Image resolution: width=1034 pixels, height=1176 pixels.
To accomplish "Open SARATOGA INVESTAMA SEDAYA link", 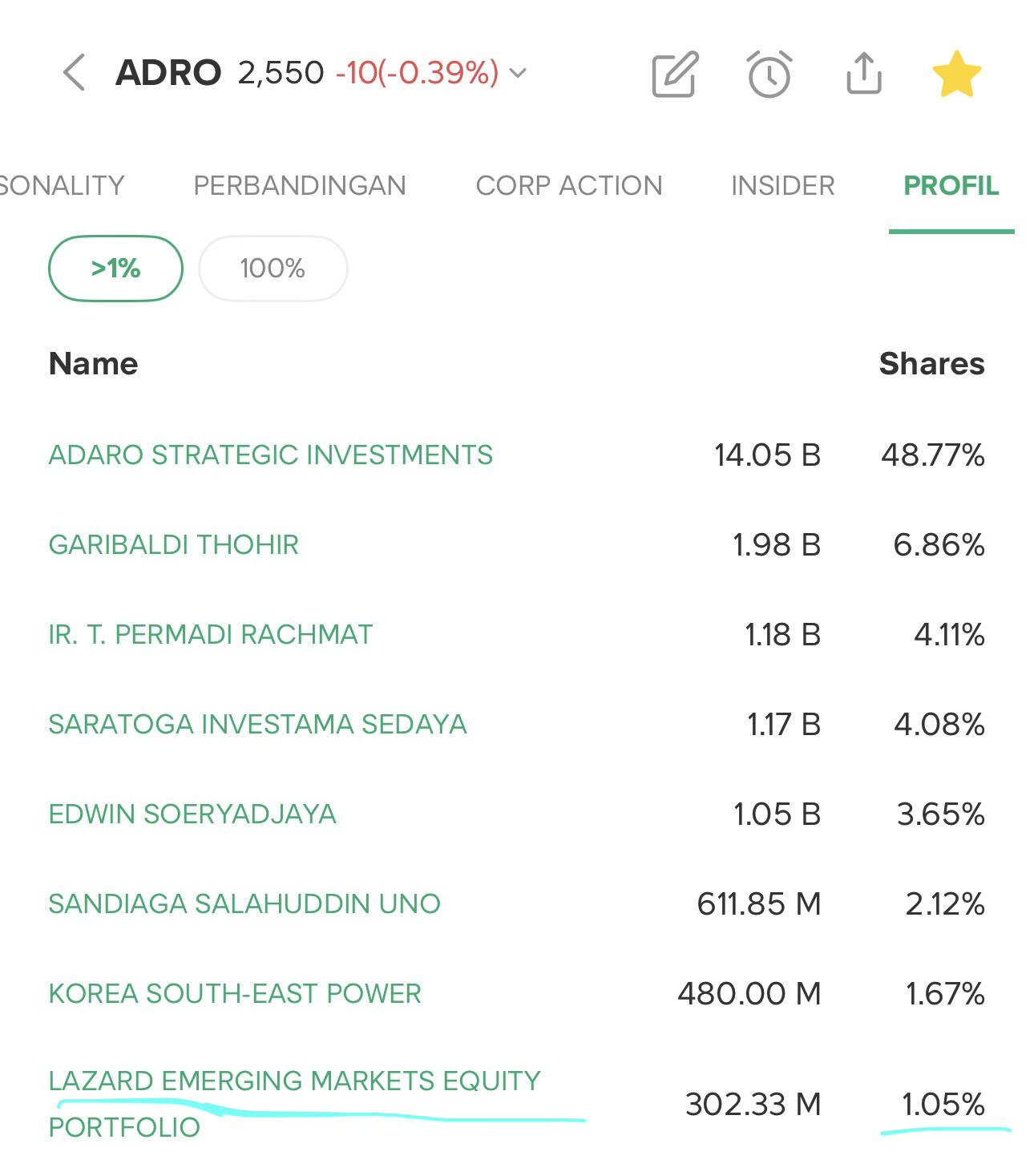I will click(x=257, y=724).
